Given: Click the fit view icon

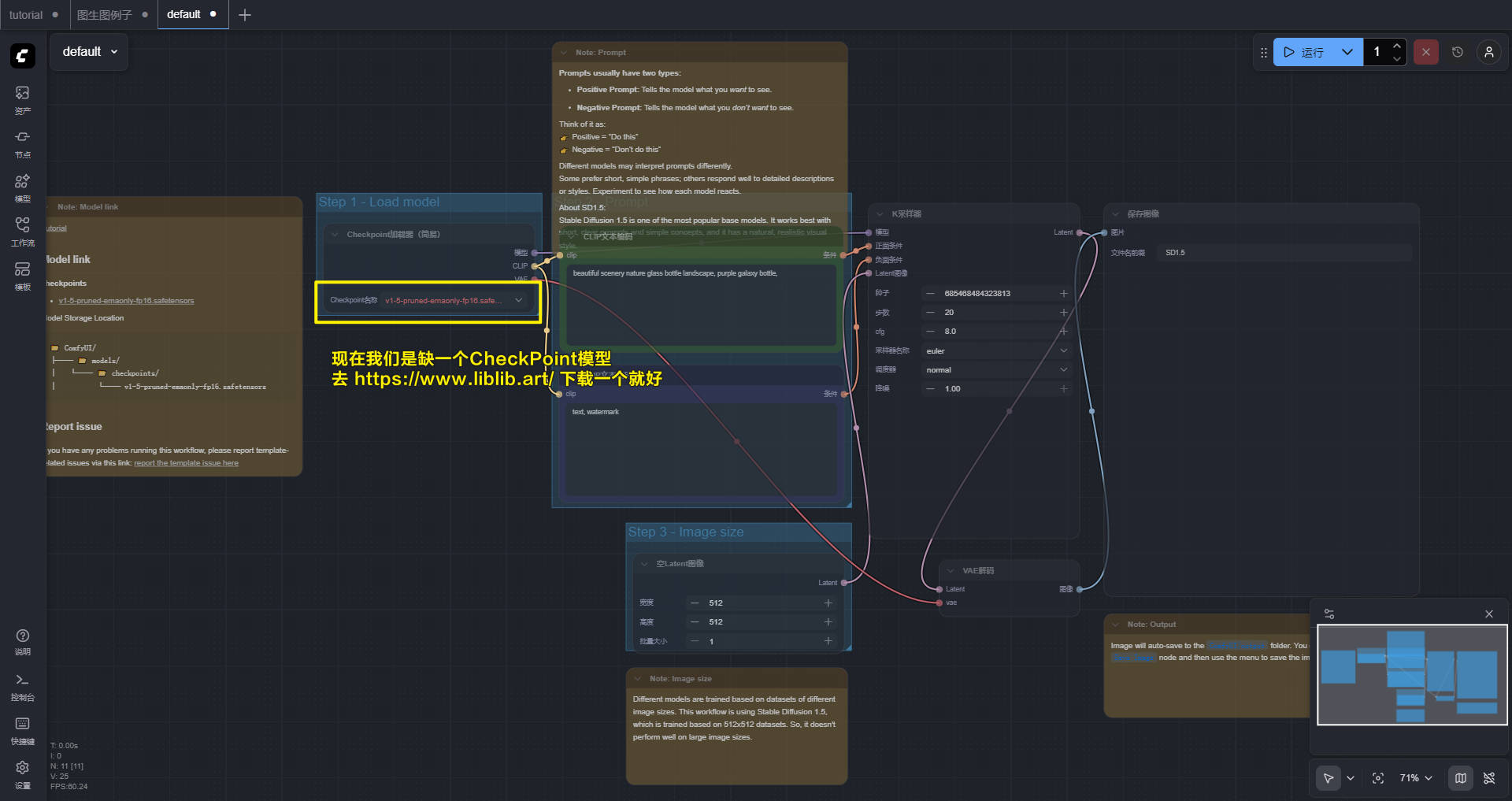Looking at the screenshot, I should tap(1378, 778).
